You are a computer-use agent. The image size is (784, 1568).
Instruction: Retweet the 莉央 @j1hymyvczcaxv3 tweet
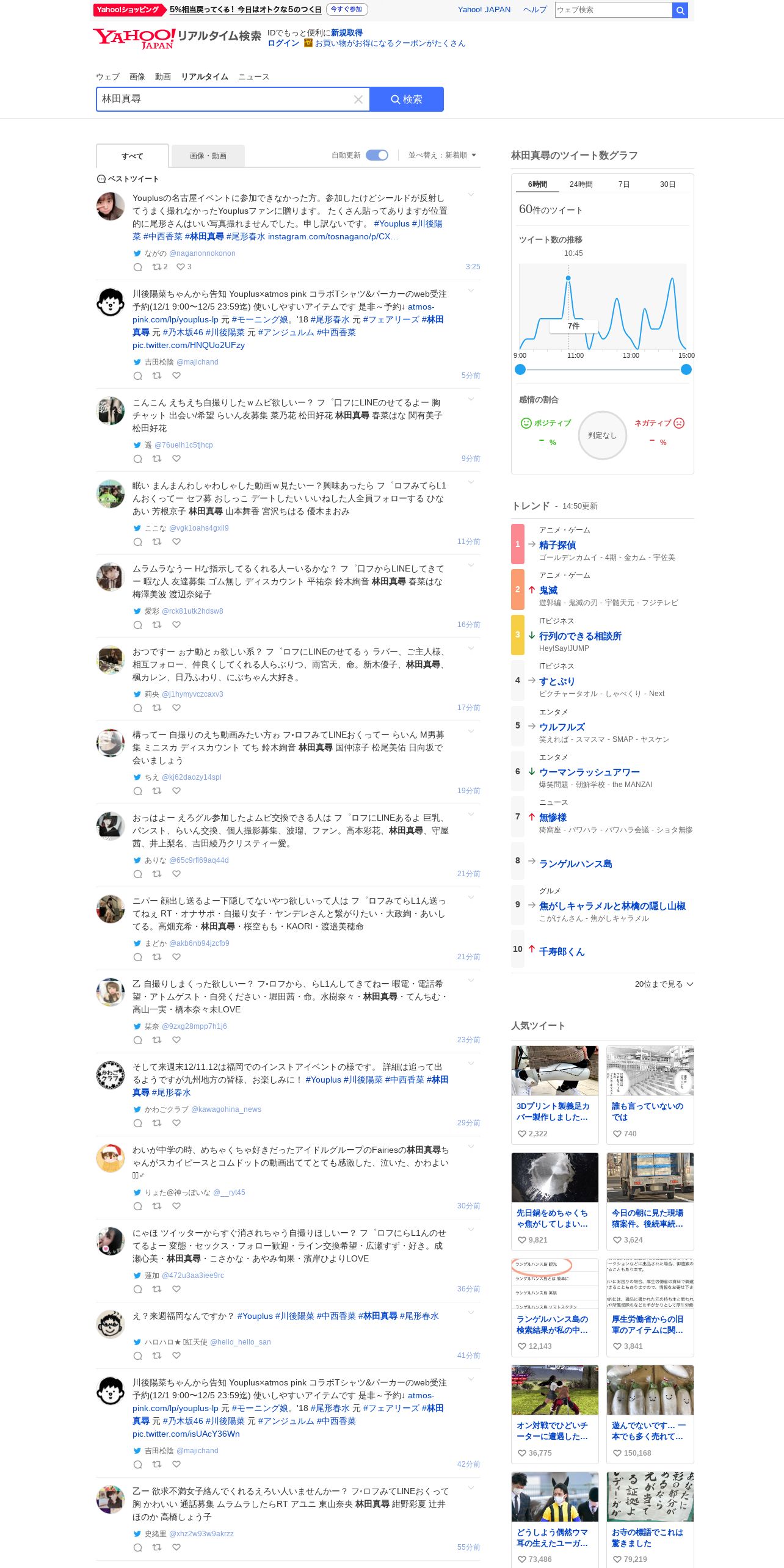pyautogui.click(x=157, y=708)
